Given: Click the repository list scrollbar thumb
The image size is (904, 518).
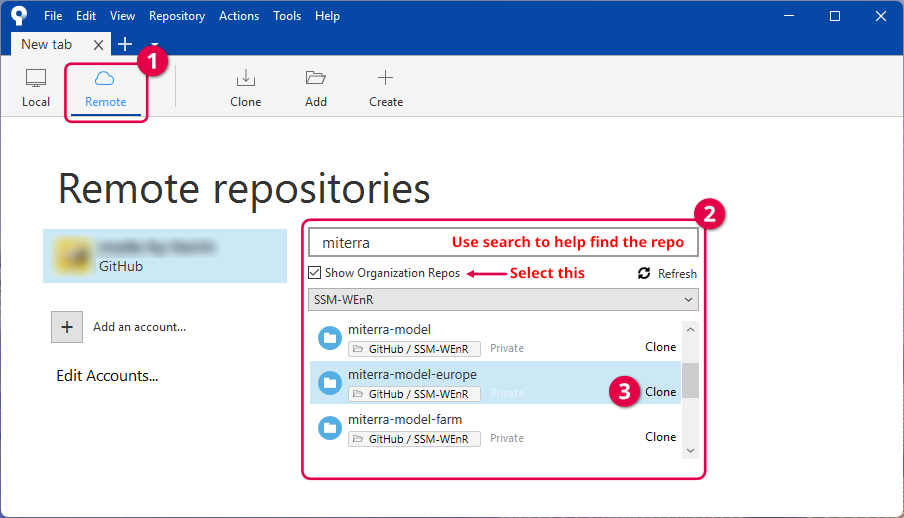Looking at the screenshot, I should pos(690,380).
